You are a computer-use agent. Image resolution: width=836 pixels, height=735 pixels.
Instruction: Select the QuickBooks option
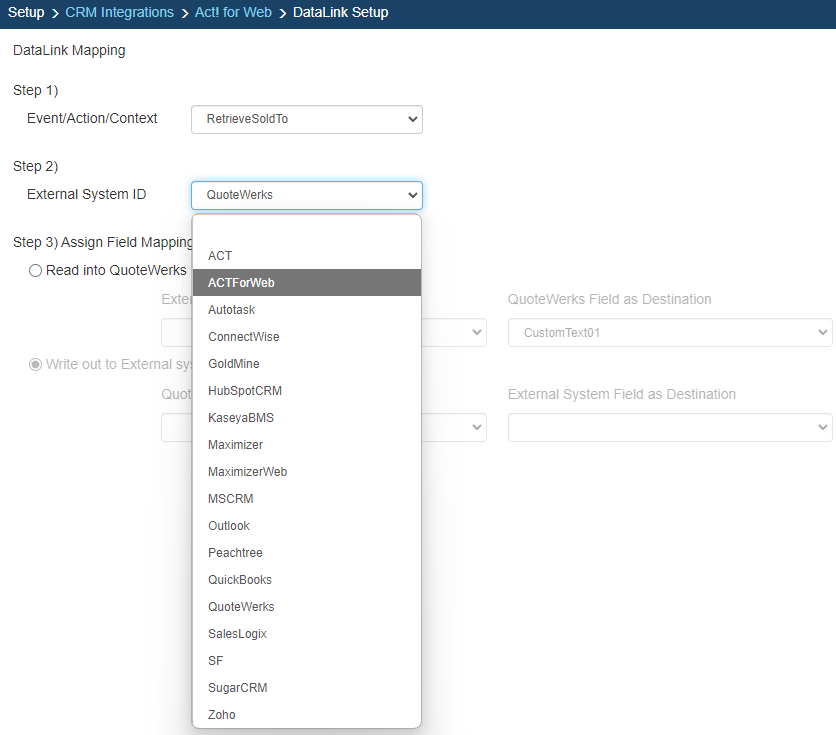click(239, 580)
